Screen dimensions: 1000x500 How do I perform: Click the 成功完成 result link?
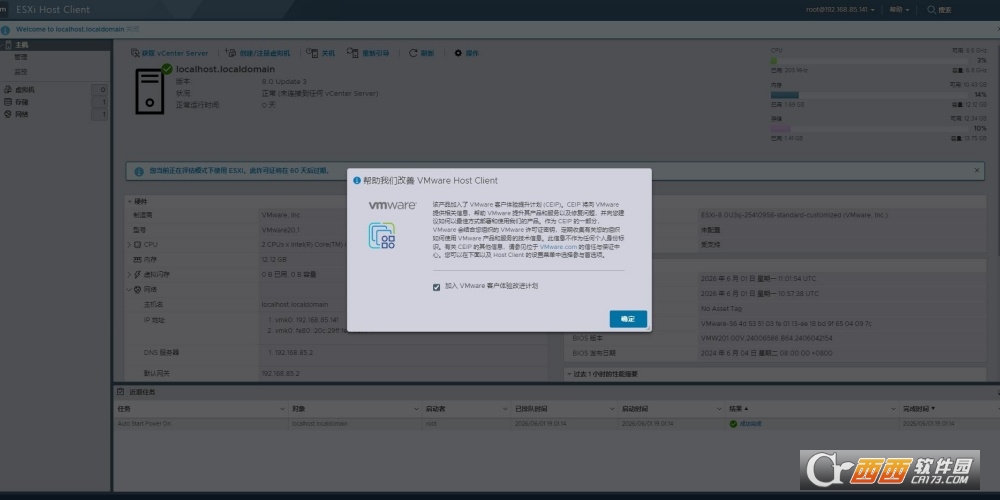pyautogui.click(x=750, y=424)
